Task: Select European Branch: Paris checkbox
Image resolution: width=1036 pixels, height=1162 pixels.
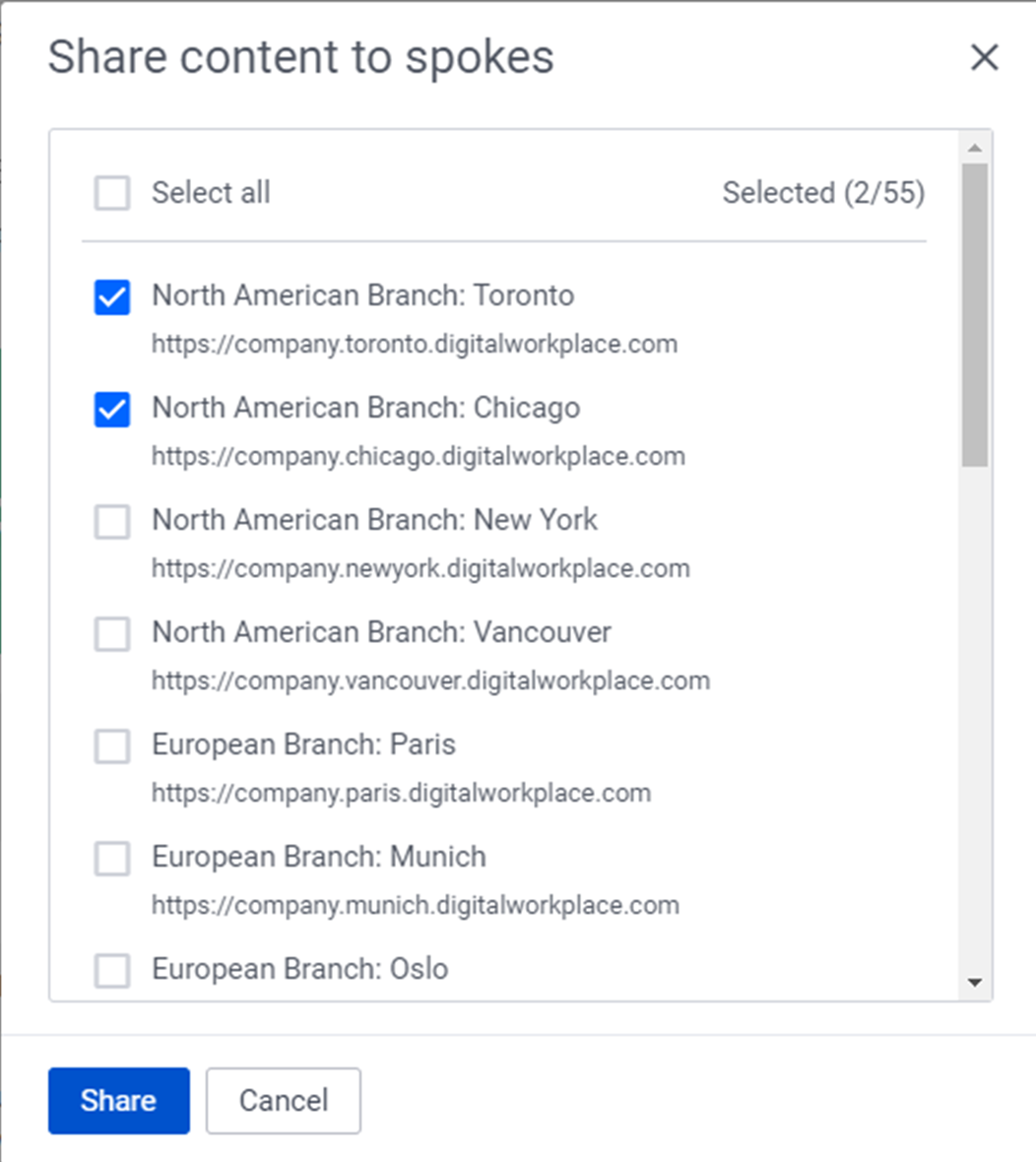Action: [111, 745]
